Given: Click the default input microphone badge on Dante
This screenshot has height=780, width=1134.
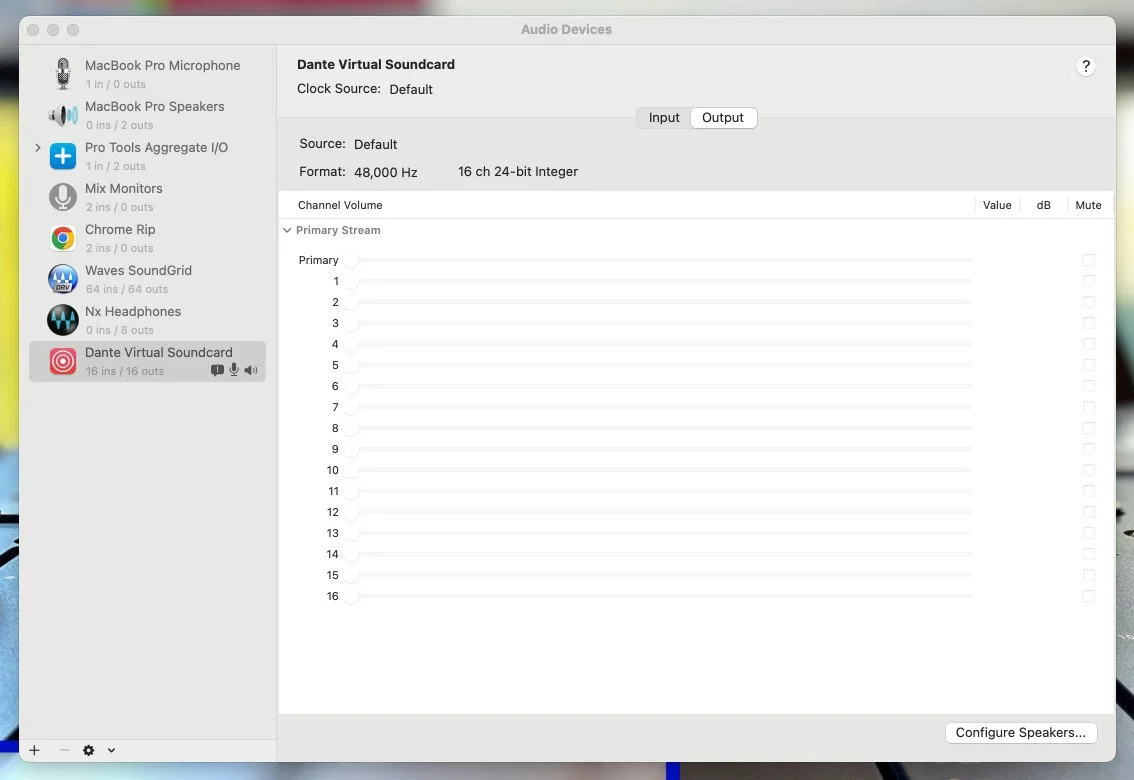Looking at the screenshot, I should pyautogui.click(x=234, y=370).
